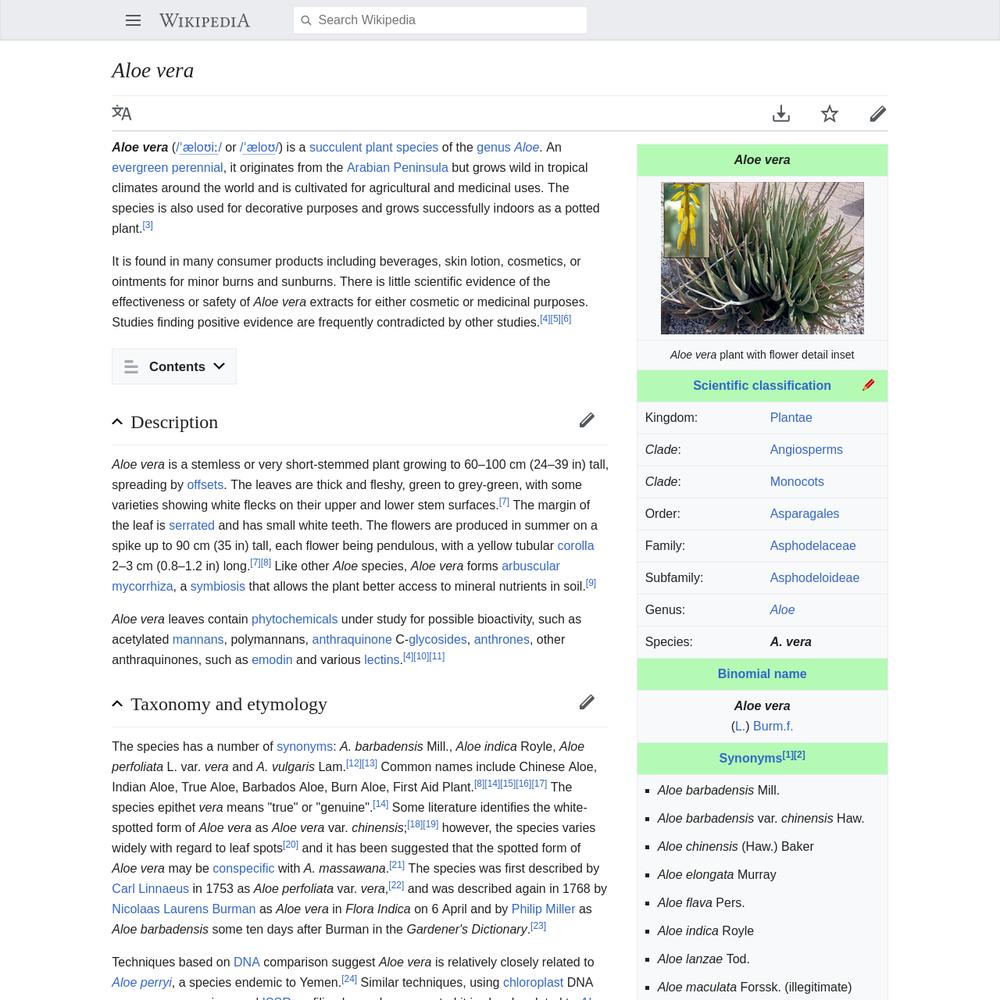
Task: Collapse the Description section
Action: click(117, 422)
